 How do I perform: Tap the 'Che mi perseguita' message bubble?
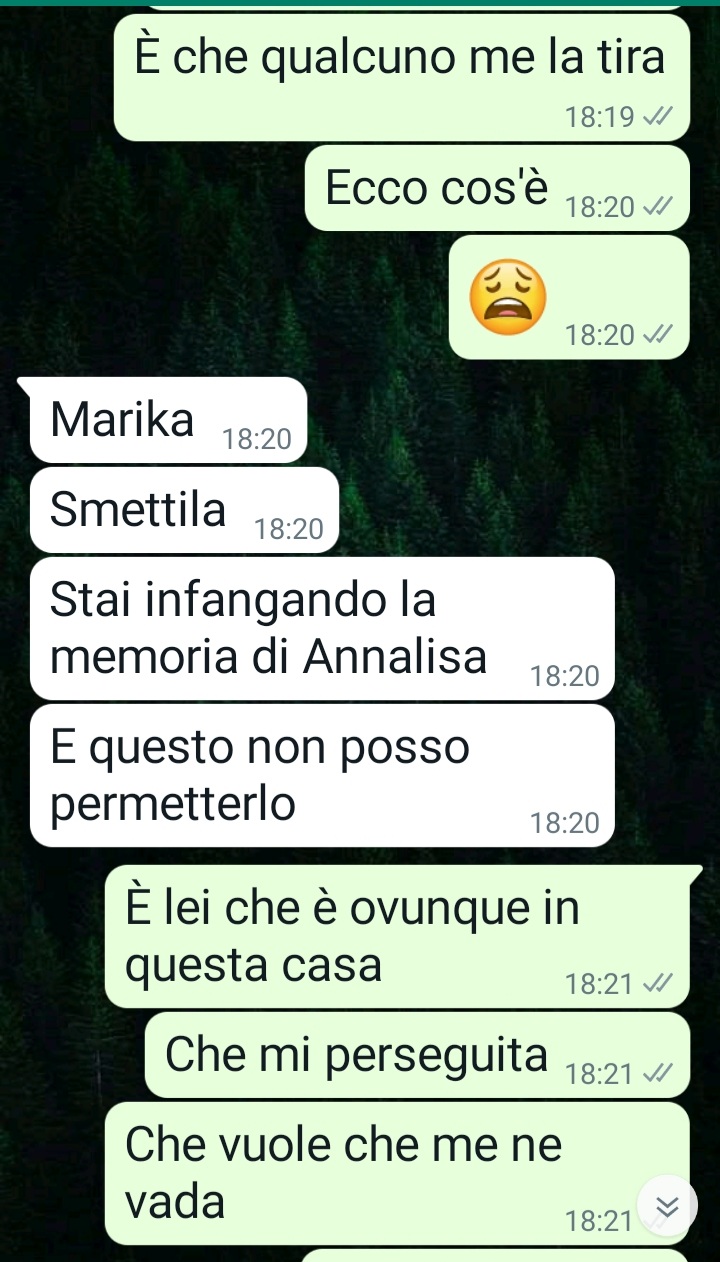[418, 1055]
